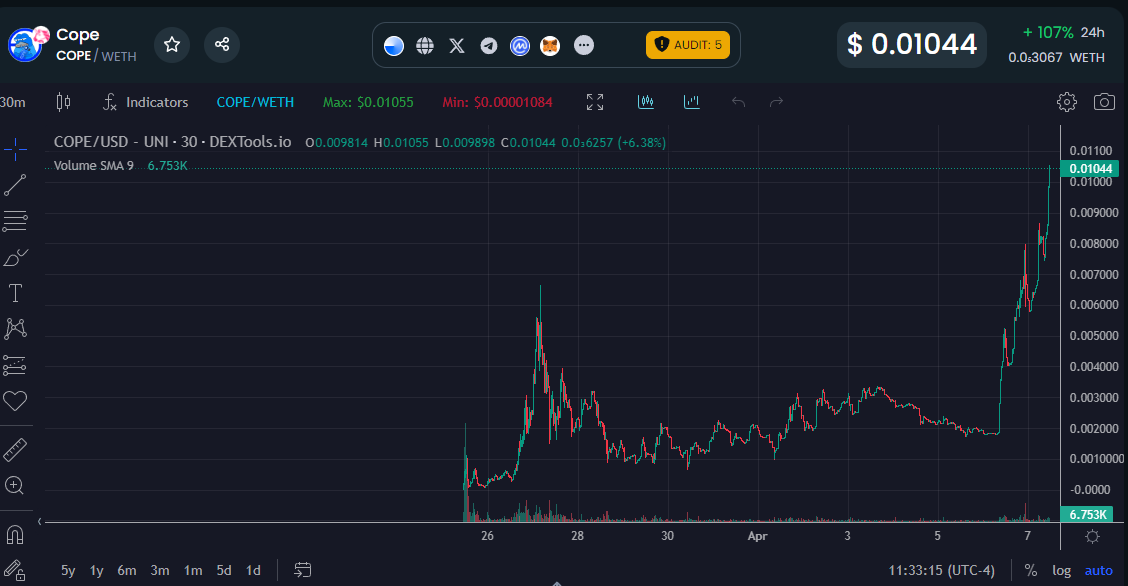The height and width of the screenshot is (586, 1128).
Task: Select the brush drawing tool
Action: tap(15, 257)
